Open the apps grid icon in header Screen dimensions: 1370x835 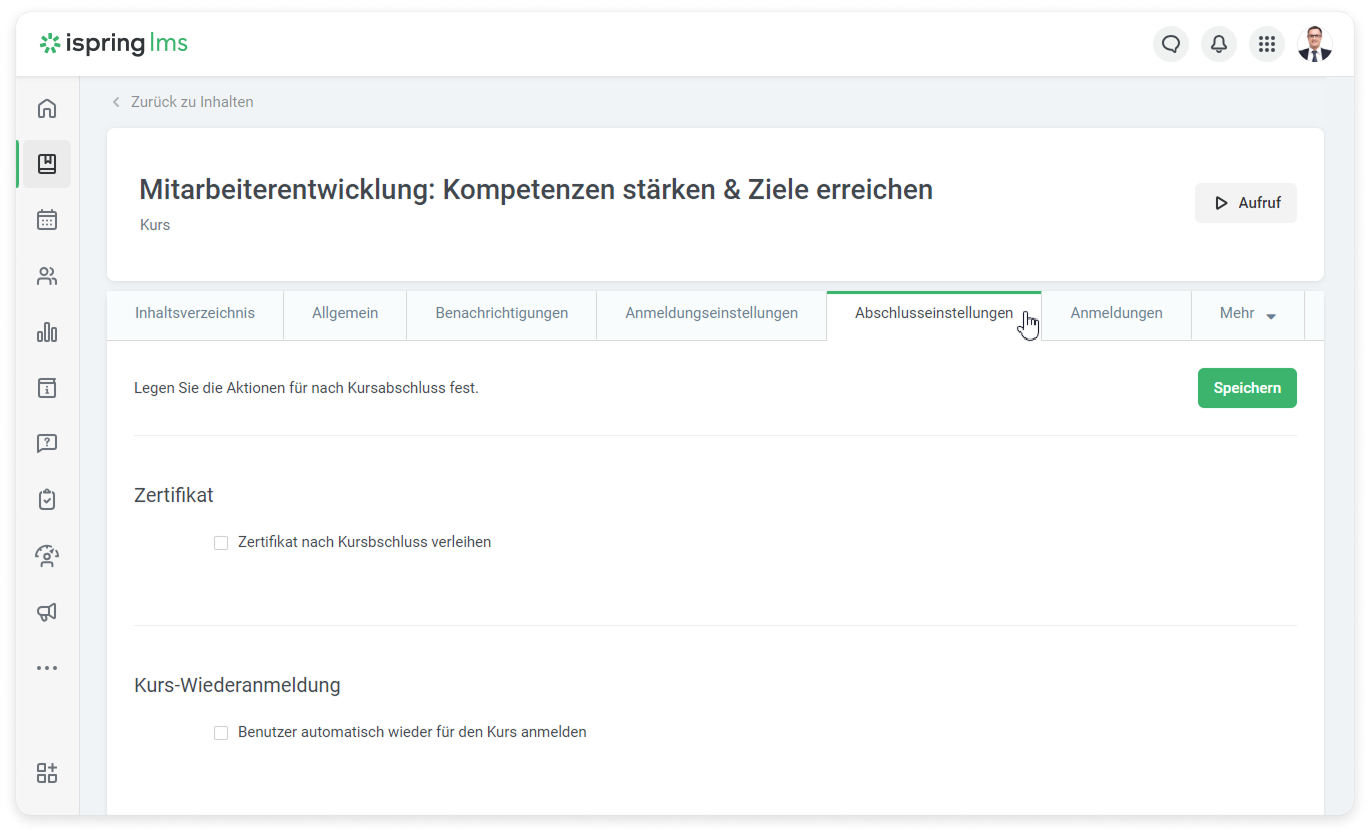click(x=1266, y=44)
